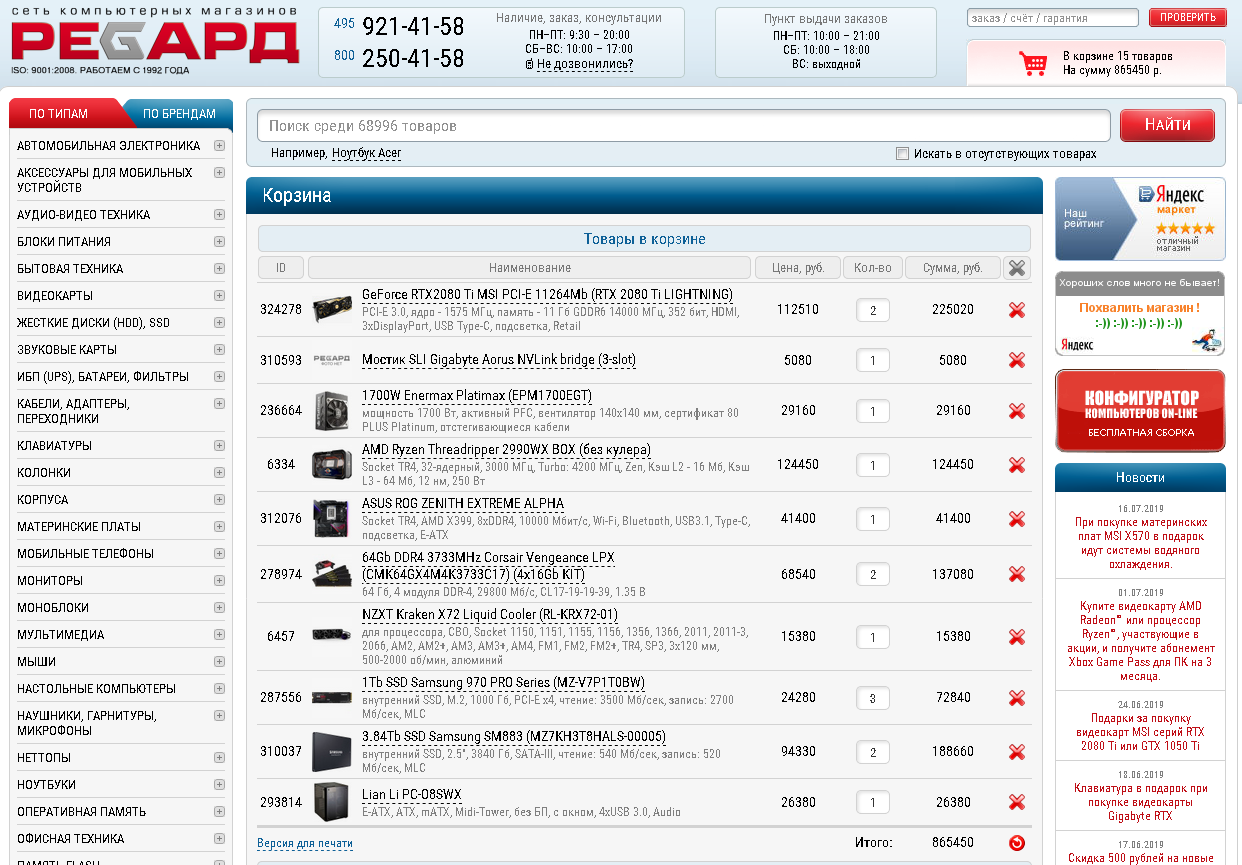This screenshot has width=1242, height=865.
Task: Open the online PC configurator banner
Action: click(x=1140, y=411)
